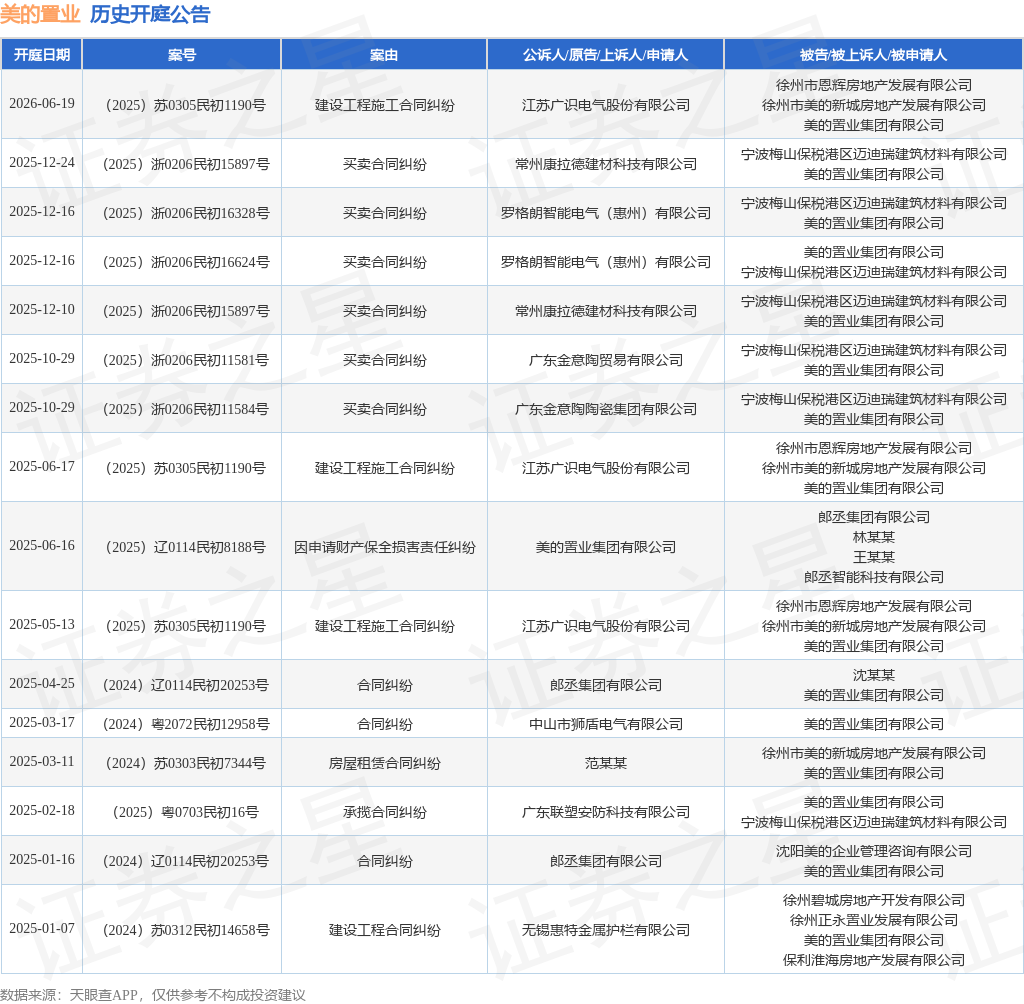This screenshot has width=1024, height=1004.
Task: Click the date 2025-06-16
Action: point(42,545)
